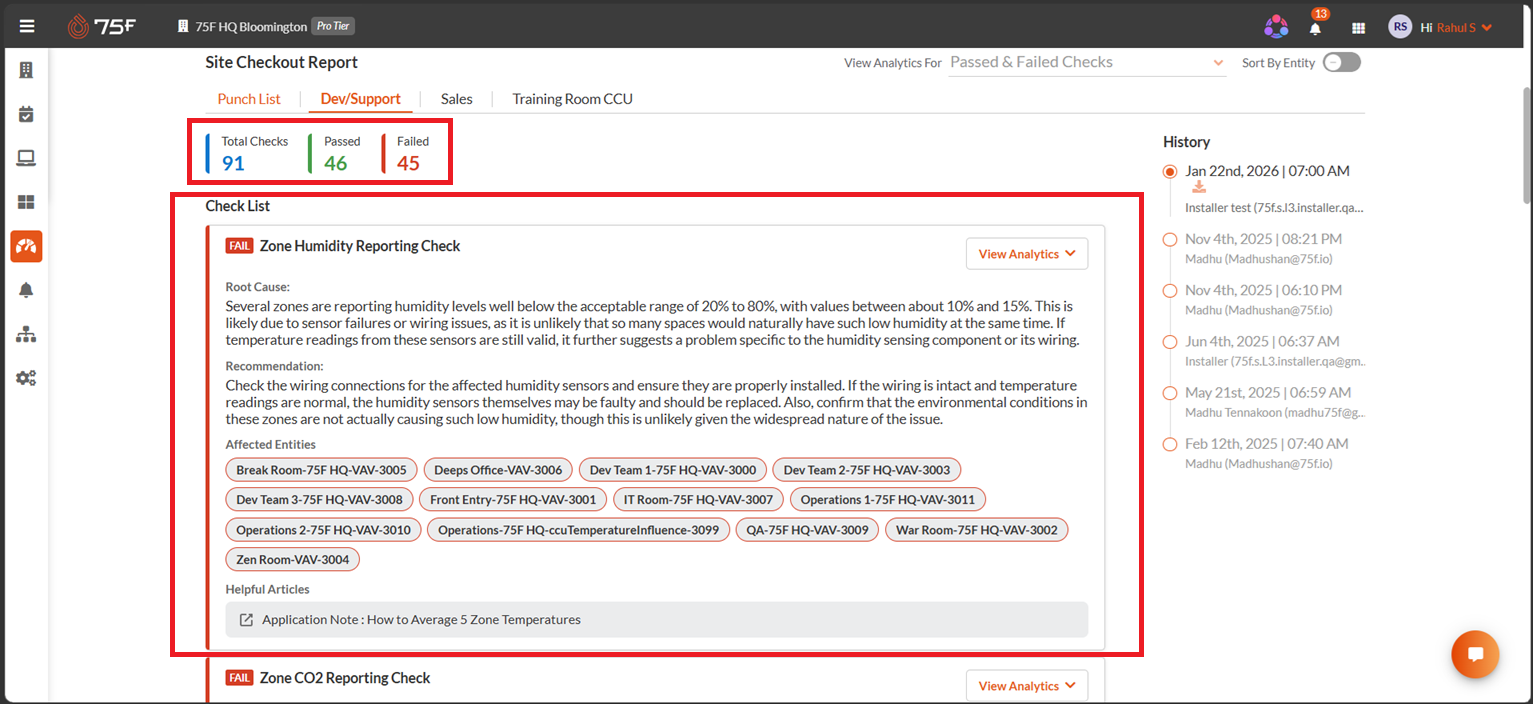Click the Zone CO2 Reporting Check title

pyautogui.click(x=345, y=678)
